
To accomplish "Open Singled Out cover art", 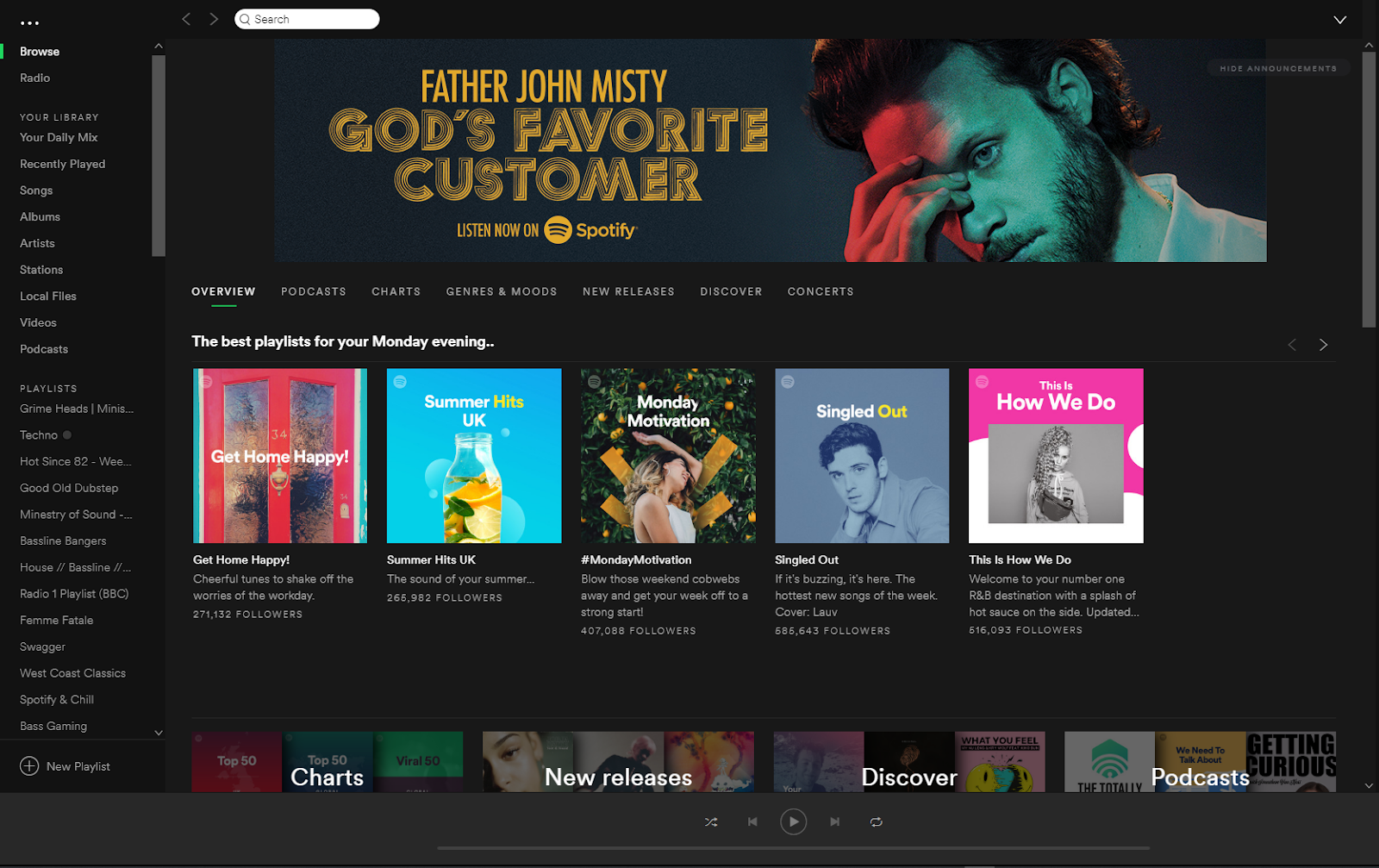I will pos(862,456).
